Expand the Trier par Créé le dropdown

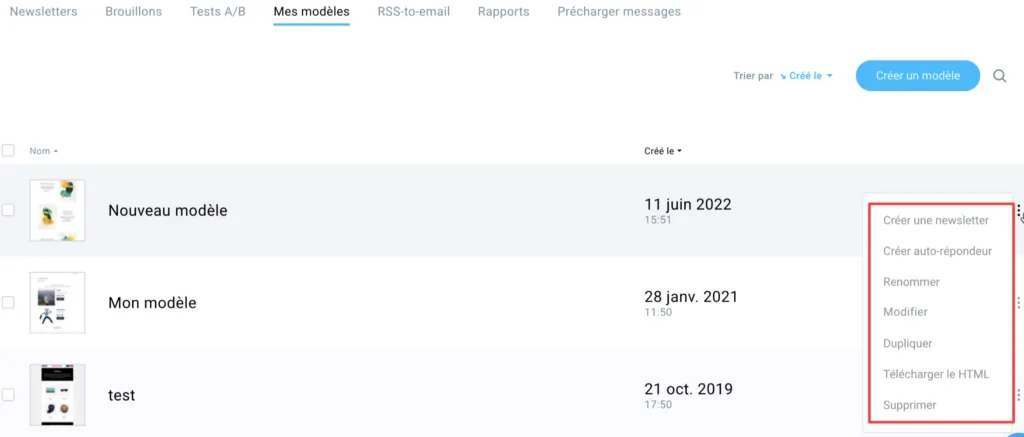coord(807,76)
